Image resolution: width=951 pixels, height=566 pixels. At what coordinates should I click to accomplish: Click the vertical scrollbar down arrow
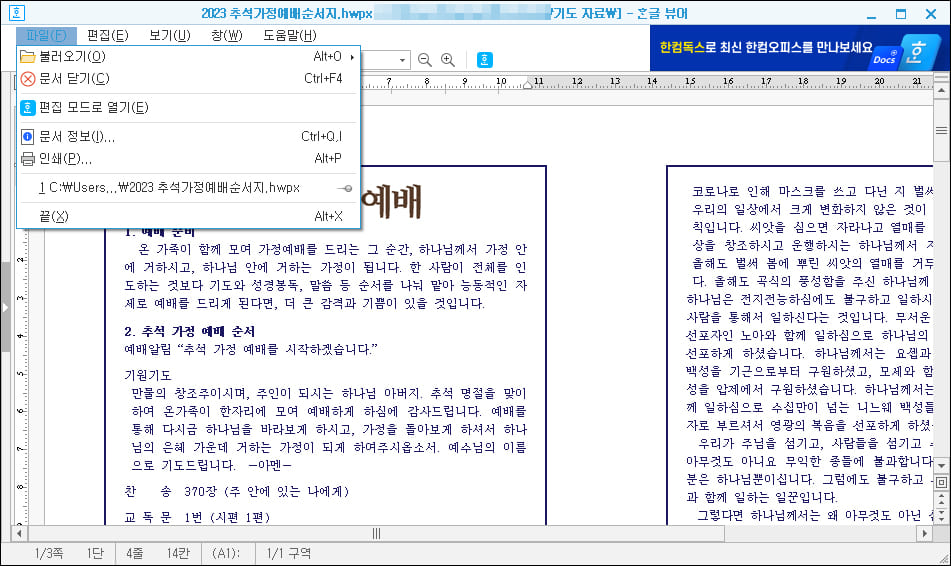pyautogui.click(x=941, y=465)
